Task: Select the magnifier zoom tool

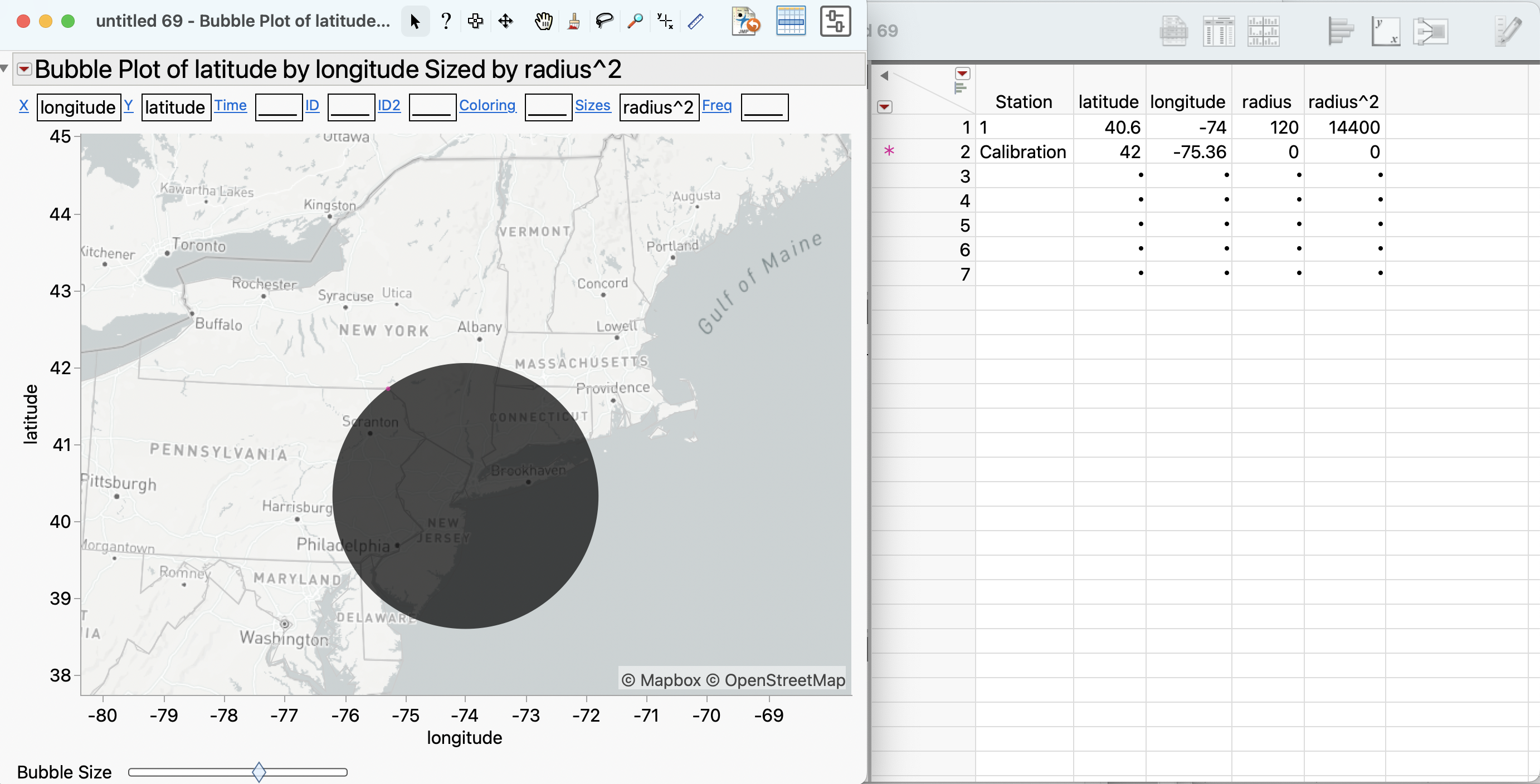Action: (x=635, y=21)
